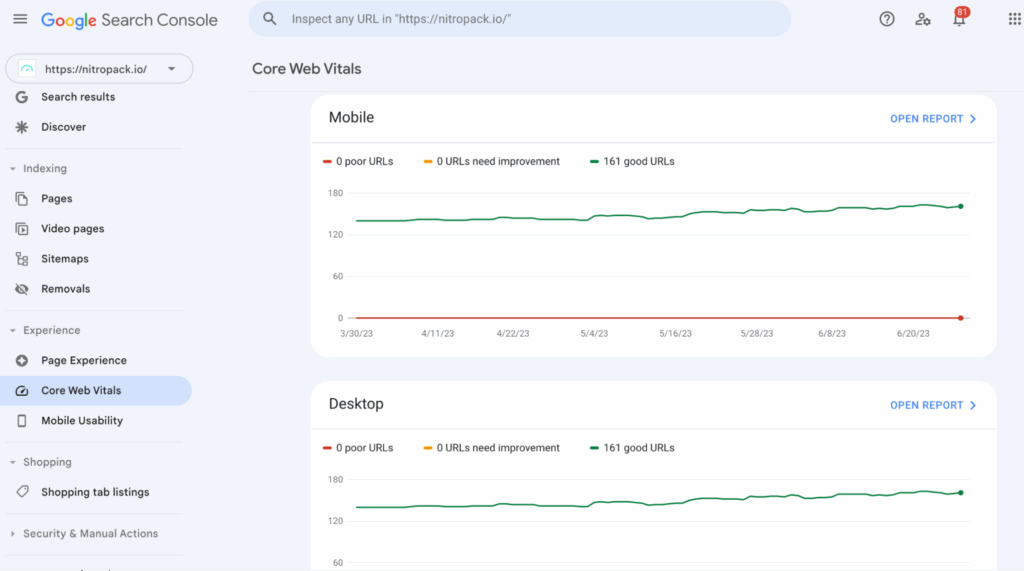Click the Mobile OPEN REPORT chevron arrow
The height and width of the screenshot is (571, 1024).
(x=973, y=119)
